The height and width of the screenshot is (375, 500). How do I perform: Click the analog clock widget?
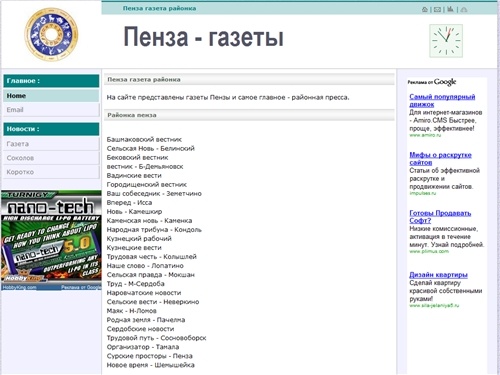click(x=446, y=41)
